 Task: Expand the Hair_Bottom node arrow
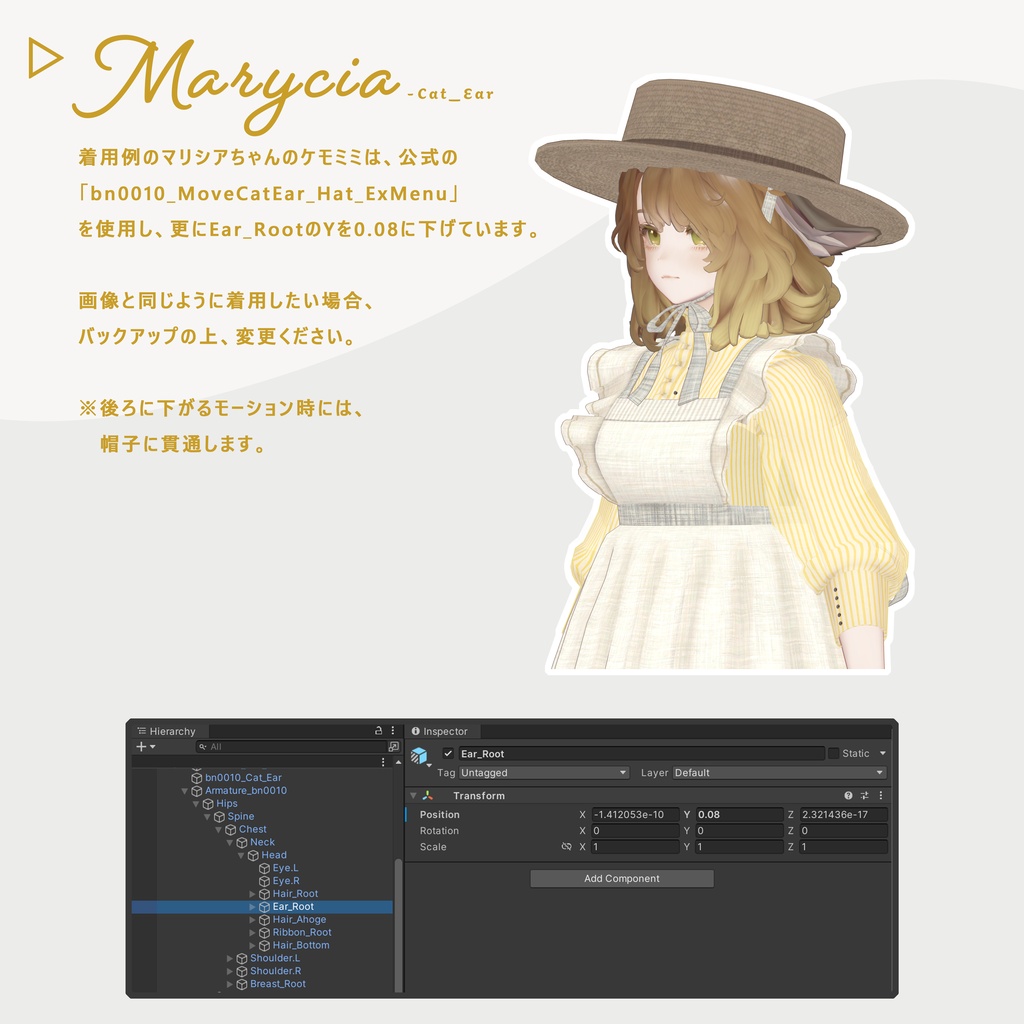tap(253, 946)
